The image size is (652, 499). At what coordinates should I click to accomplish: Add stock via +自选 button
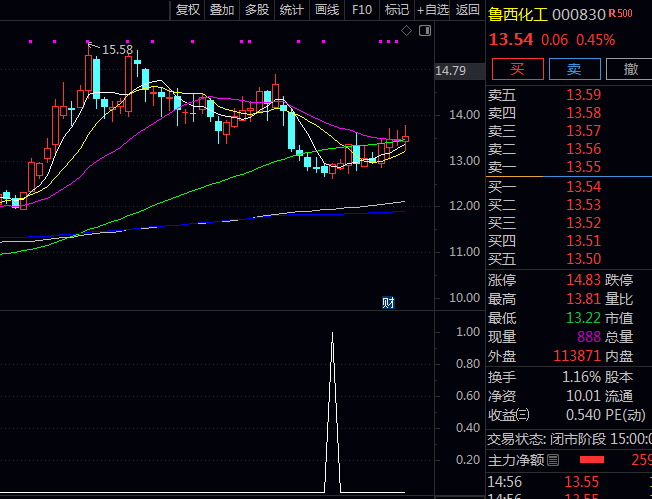click(x=432, y=10)
